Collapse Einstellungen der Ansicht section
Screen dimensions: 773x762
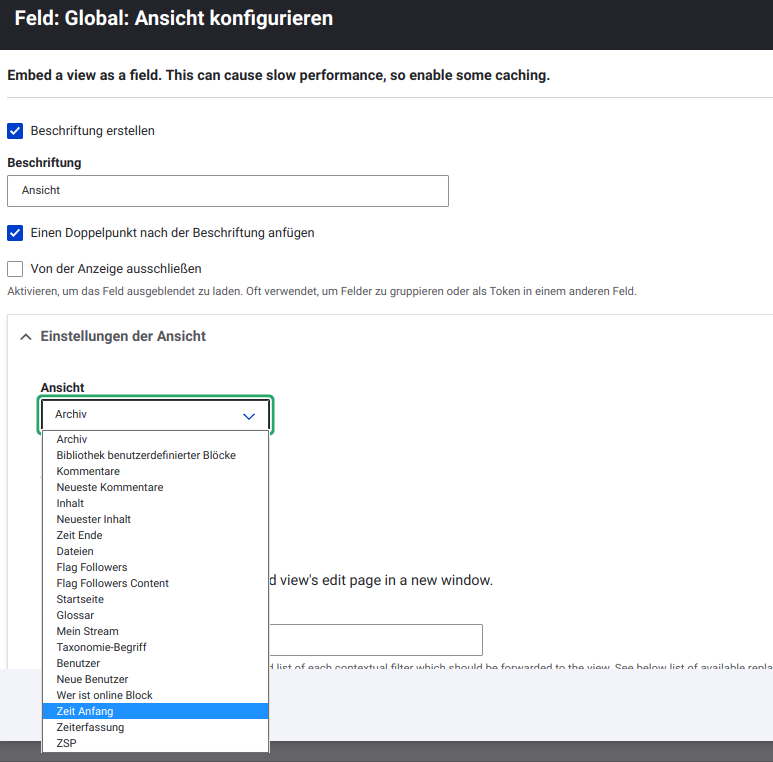coord(27,337)
